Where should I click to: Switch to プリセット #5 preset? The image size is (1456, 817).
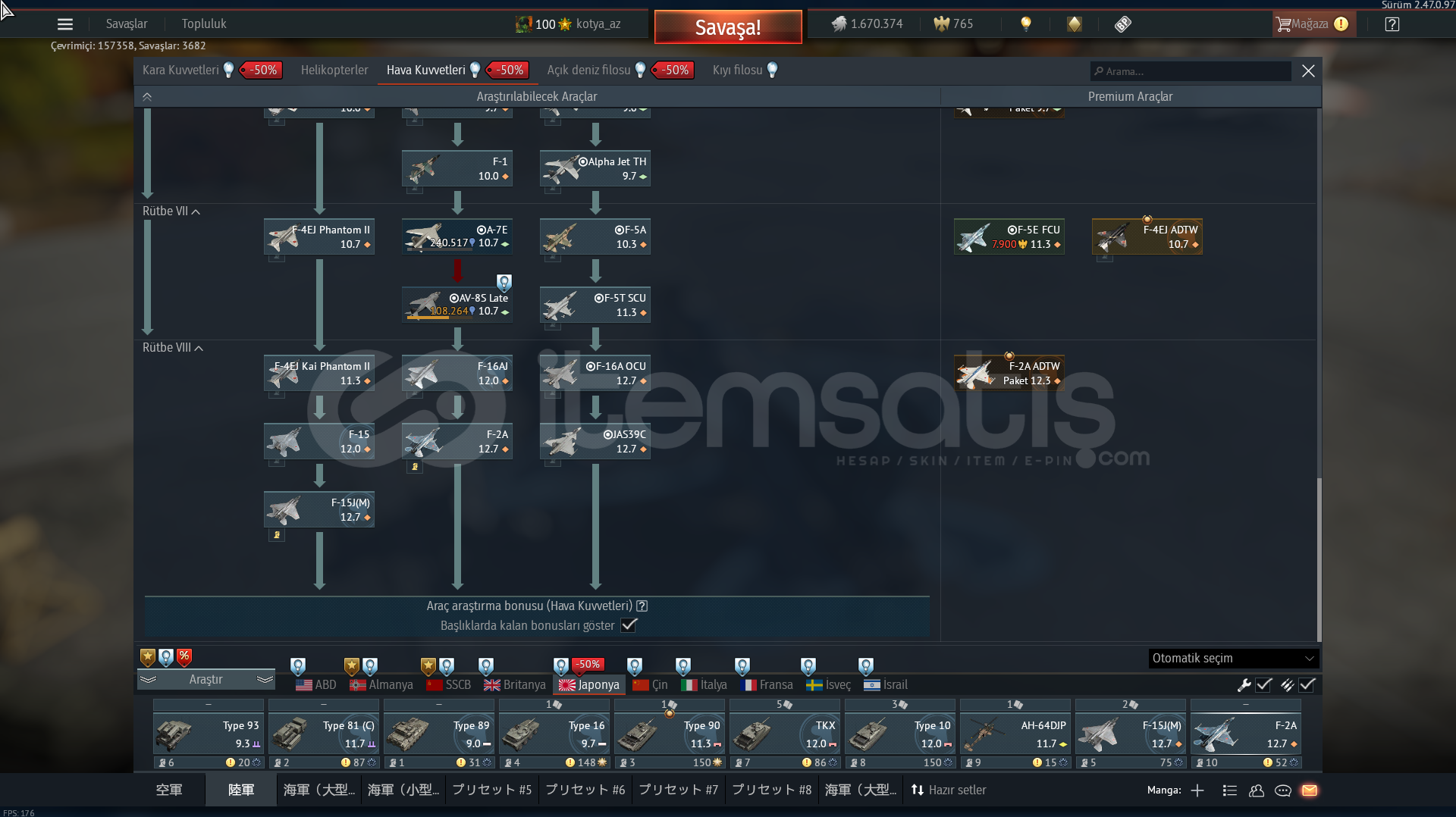492,790
